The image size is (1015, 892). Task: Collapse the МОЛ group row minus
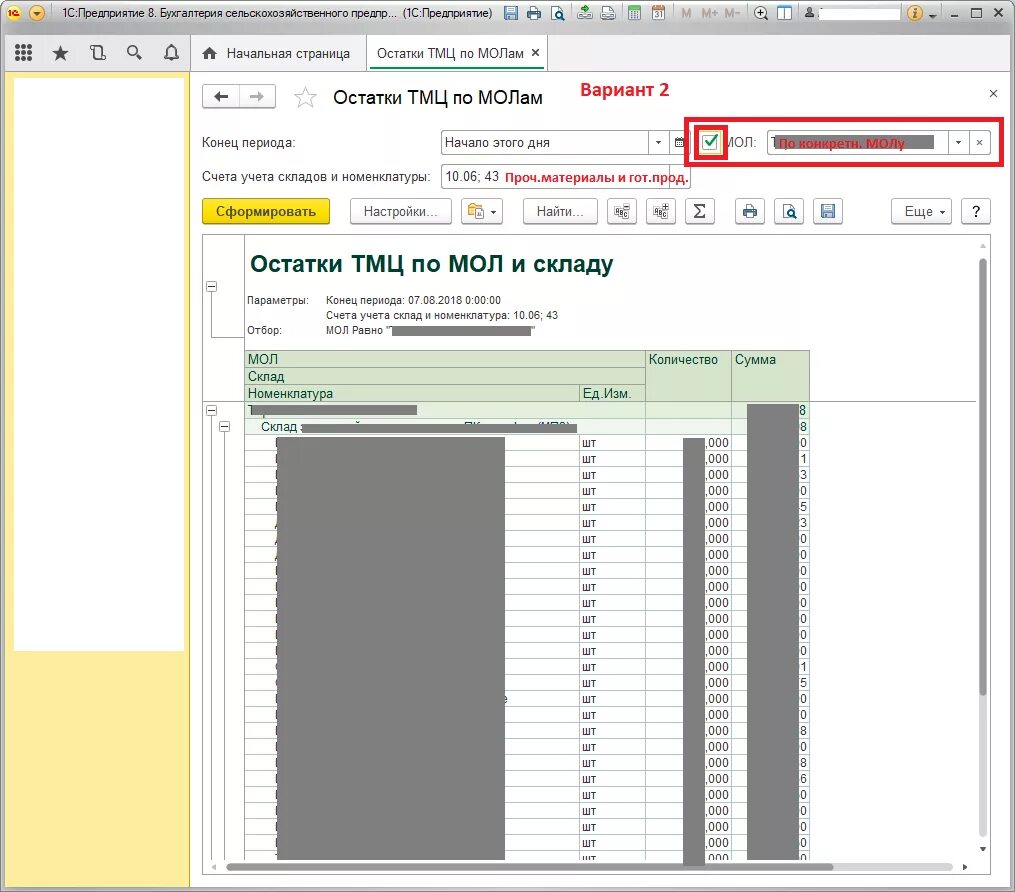click(x=211, y=410)
